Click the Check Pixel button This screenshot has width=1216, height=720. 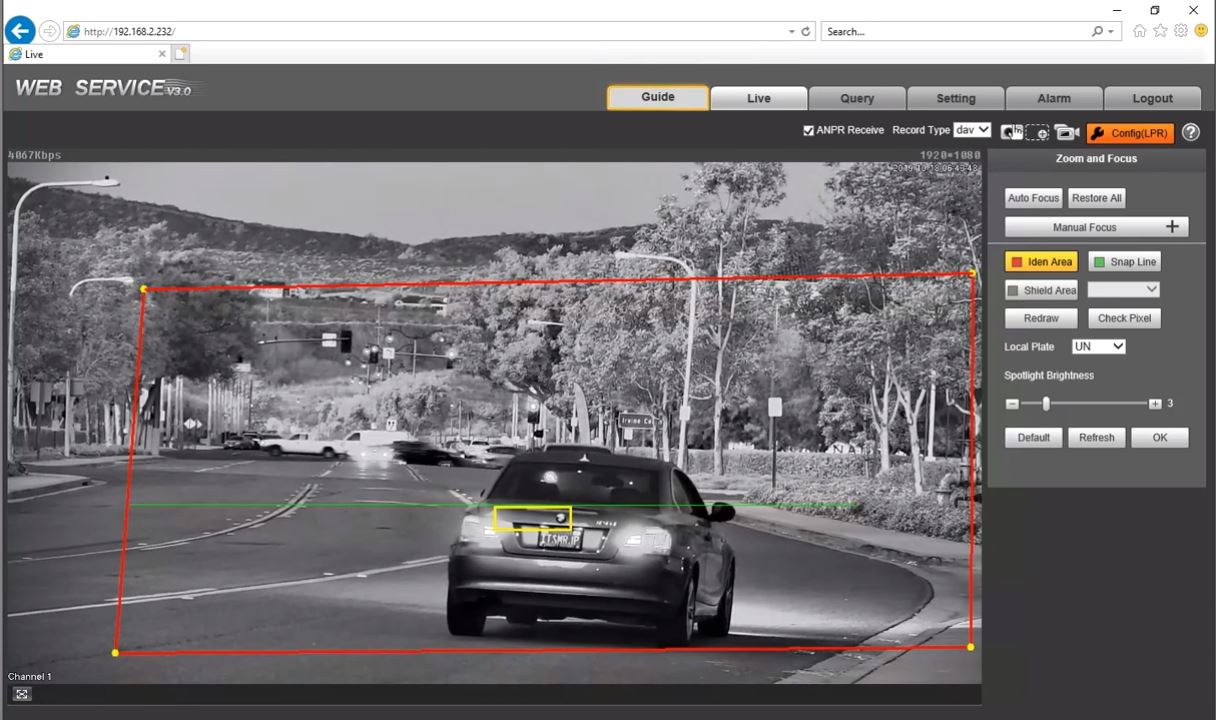pos(1124,318)
